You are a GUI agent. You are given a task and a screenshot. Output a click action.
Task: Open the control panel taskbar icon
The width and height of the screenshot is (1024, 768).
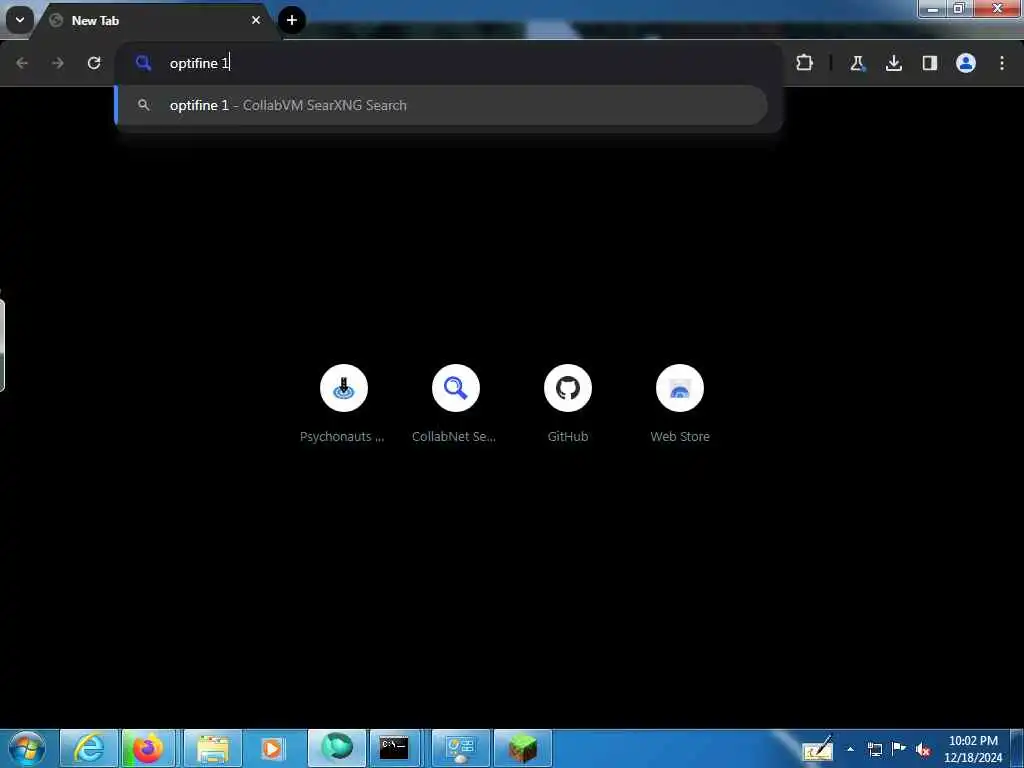460,748
